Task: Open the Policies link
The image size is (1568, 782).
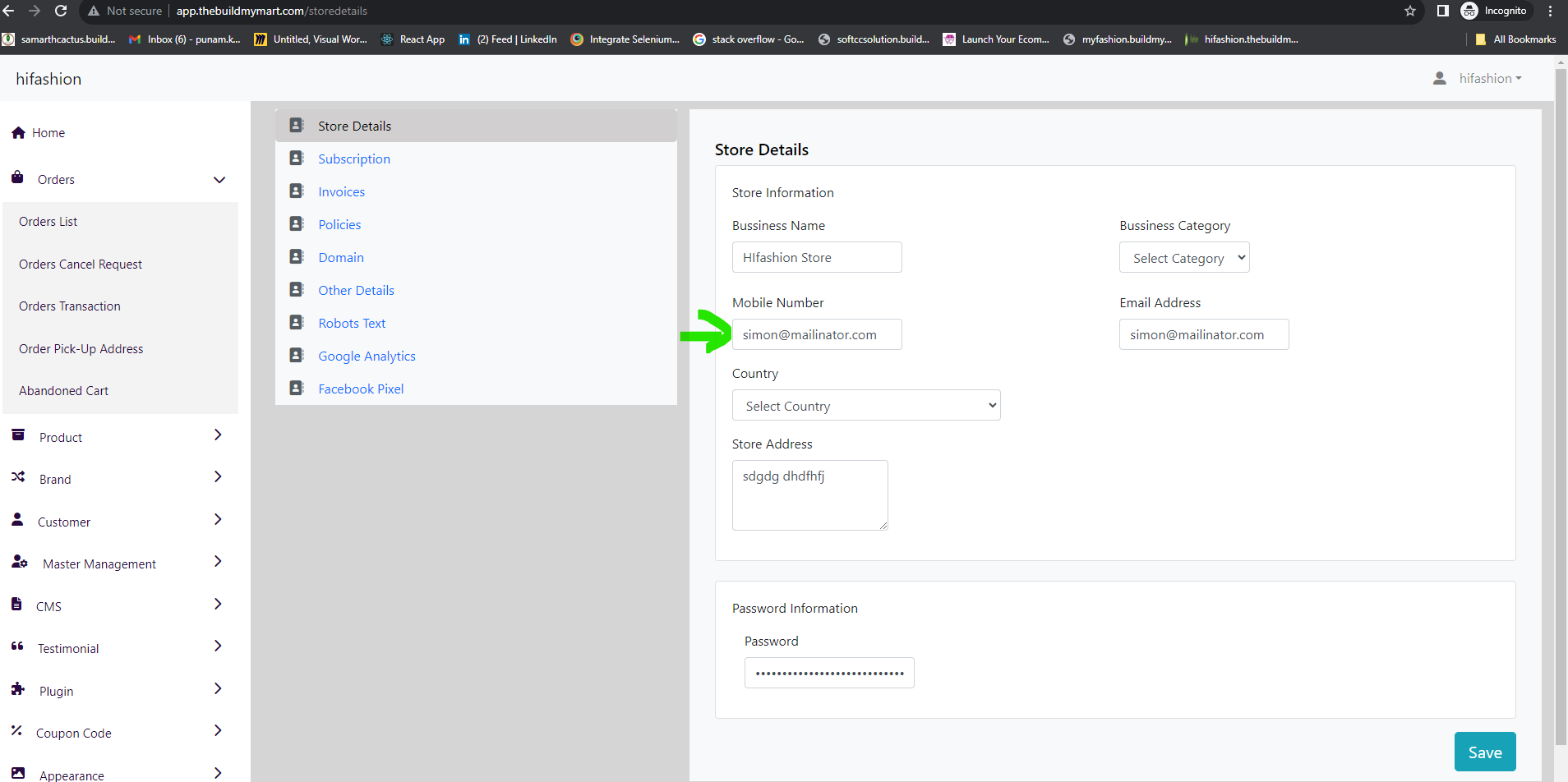Action: coord(339,224)
